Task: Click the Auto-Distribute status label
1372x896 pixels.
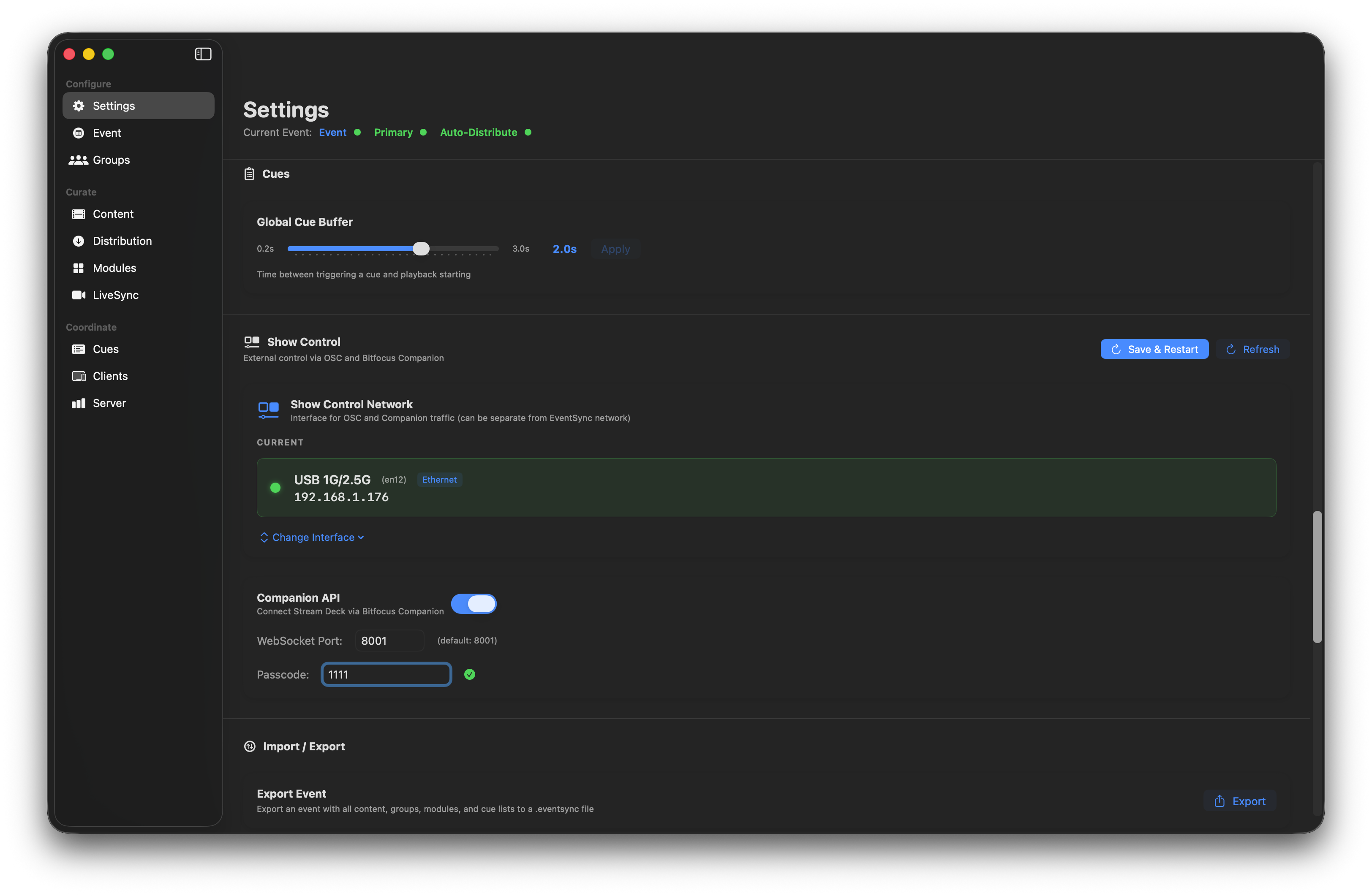Action: coord(479,133)
